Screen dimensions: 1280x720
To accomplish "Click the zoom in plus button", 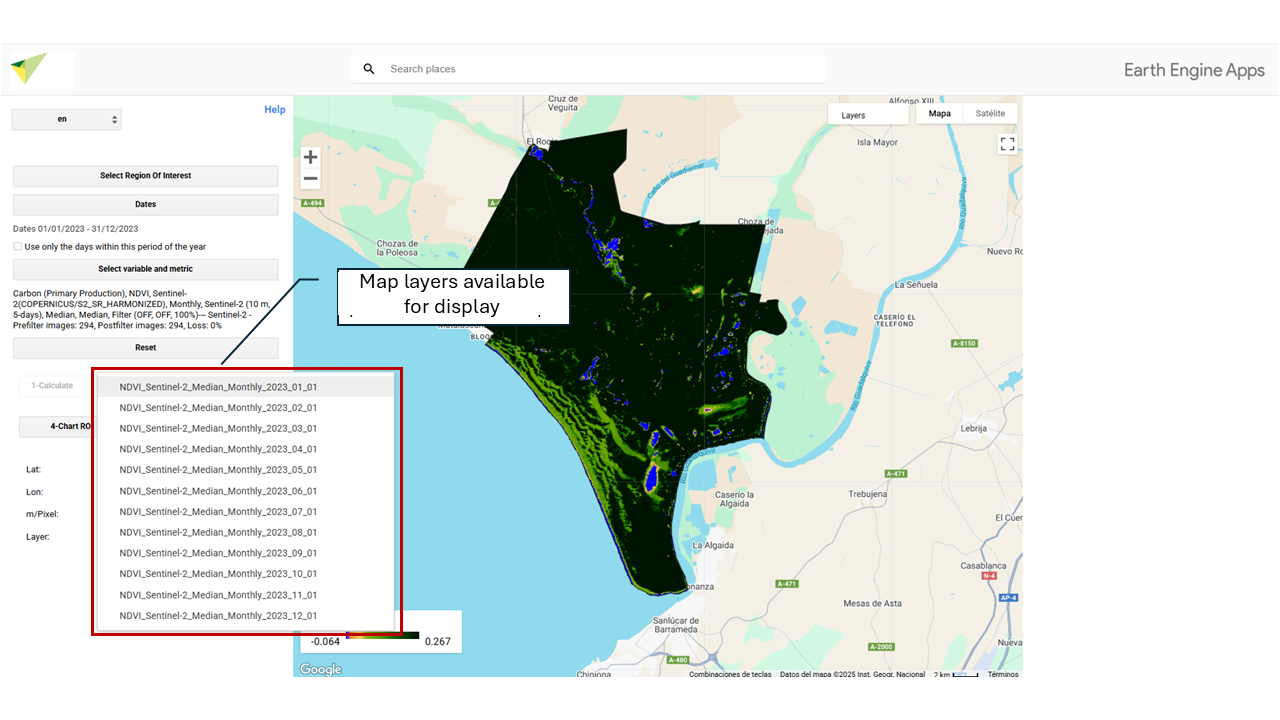I will coord(311,157).
